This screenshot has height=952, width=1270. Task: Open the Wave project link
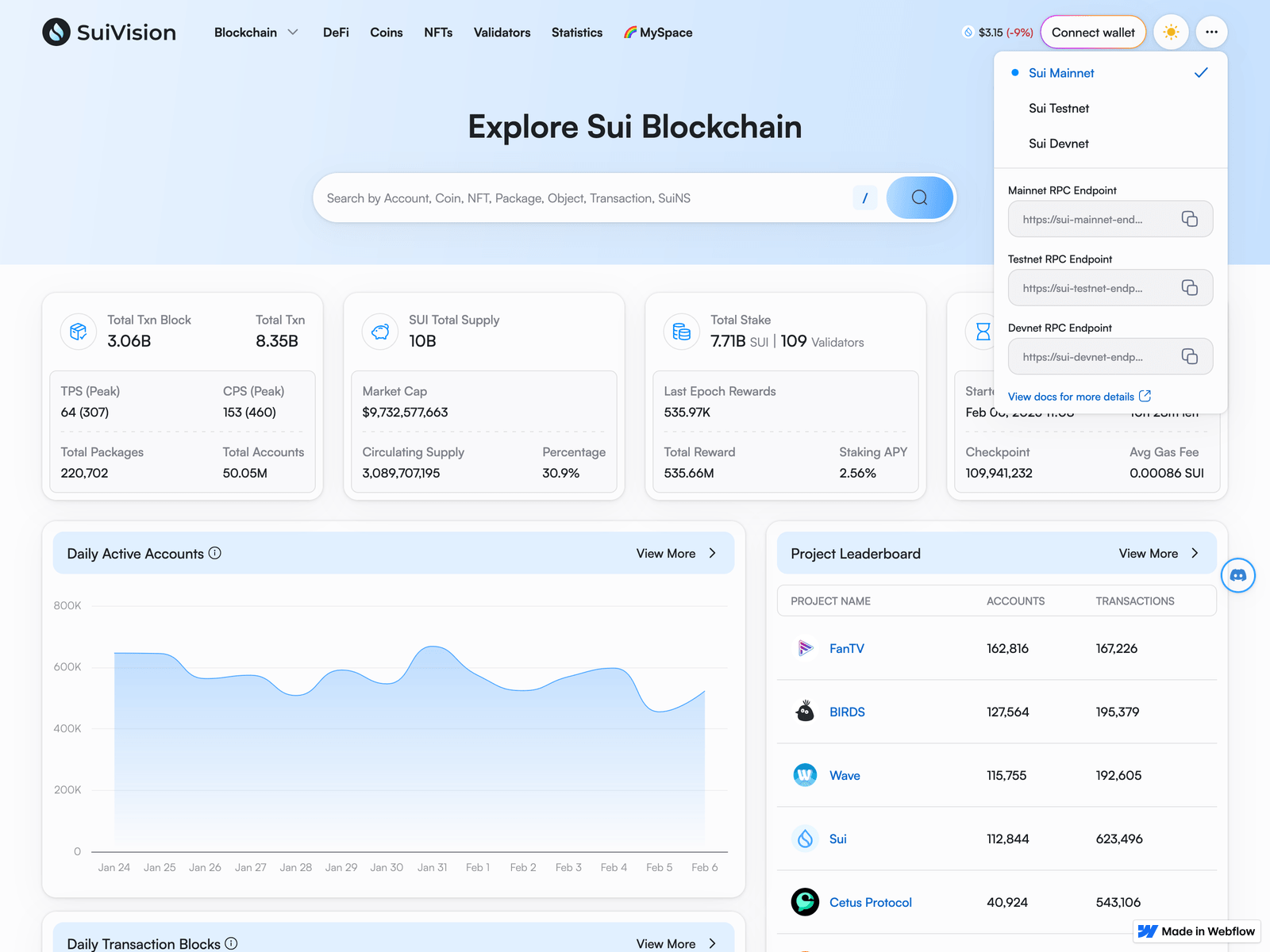tap(845, 775)
